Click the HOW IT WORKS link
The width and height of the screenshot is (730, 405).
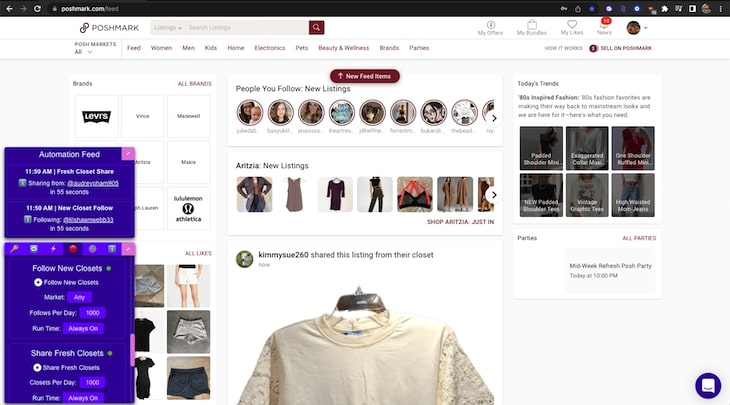563,48
